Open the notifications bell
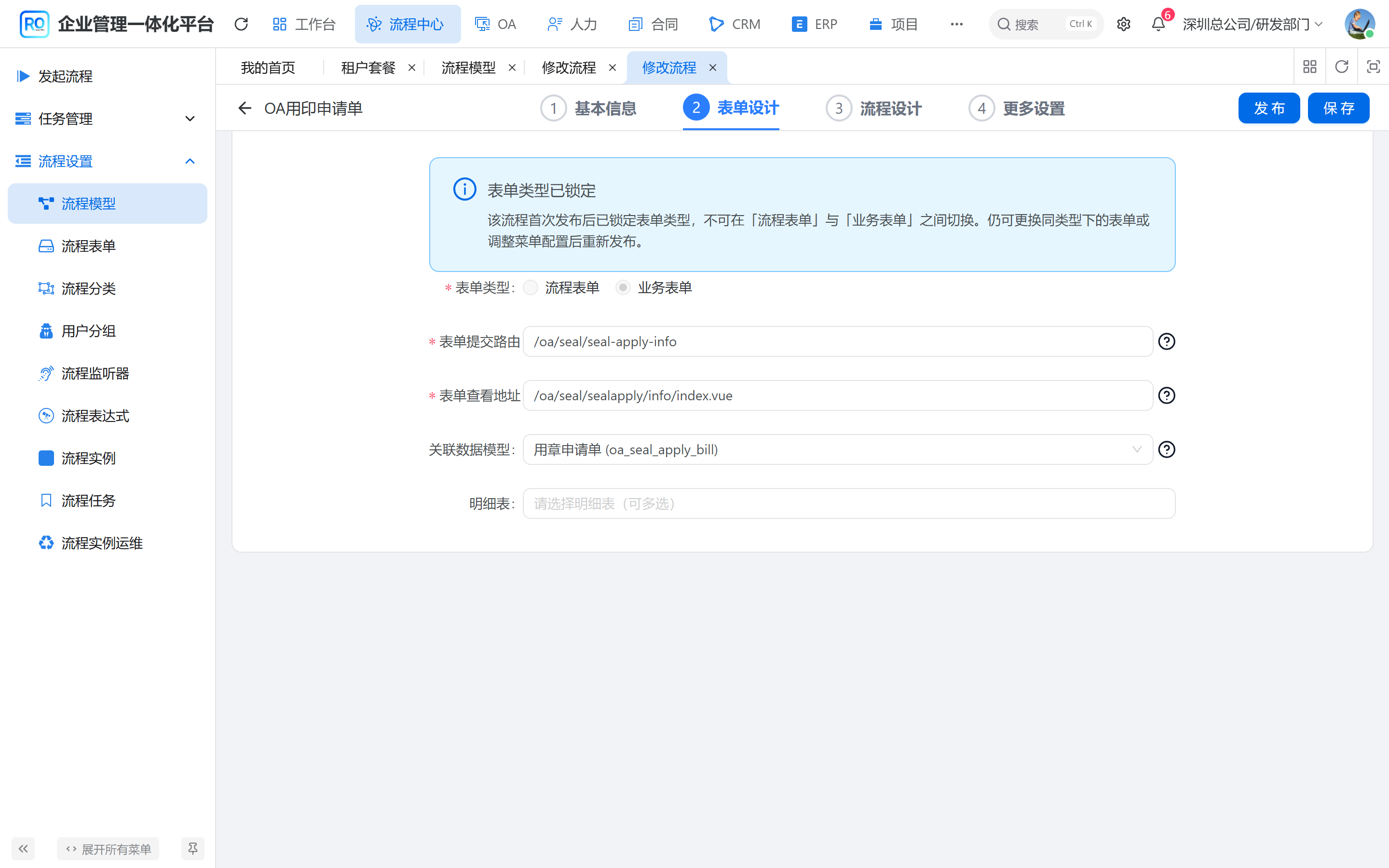Image resolution: width=1389 pixels, height=868 pixels. point(1158,24)
